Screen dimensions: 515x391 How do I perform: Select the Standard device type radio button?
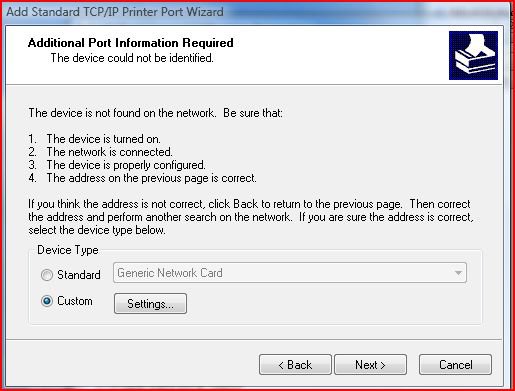point(47,275)
